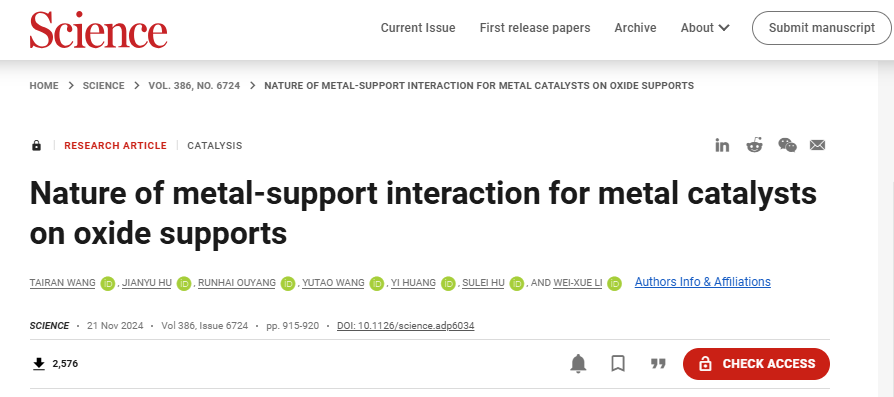Open the DOI 10.1126/science.adp6034 link
Image resolution: width=894 pixels, height=397 pixels.
click(405, 326)
